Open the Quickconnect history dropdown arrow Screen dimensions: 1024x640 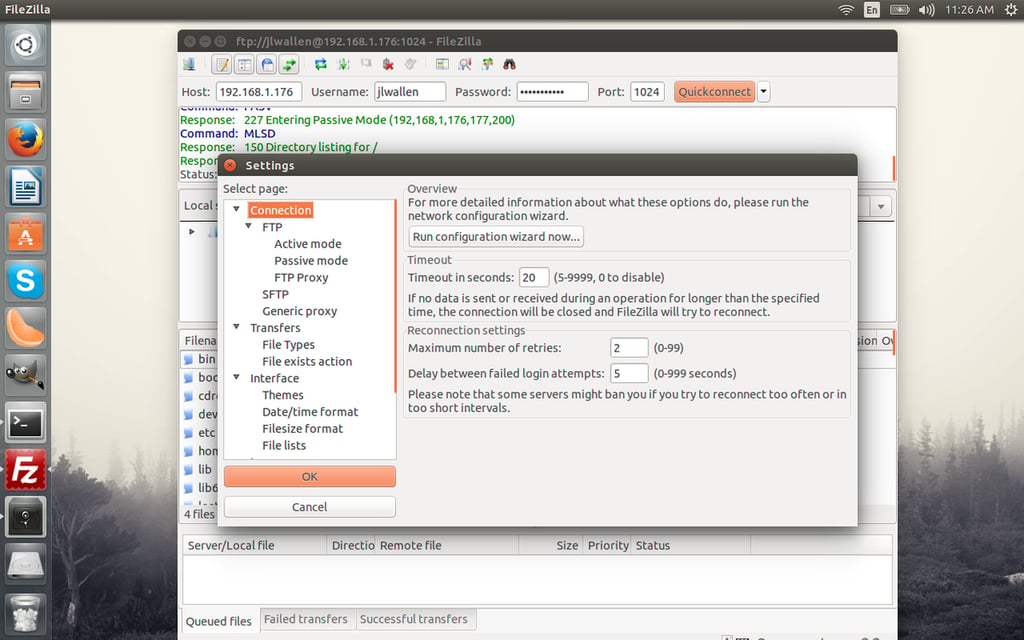pos(763,91)
